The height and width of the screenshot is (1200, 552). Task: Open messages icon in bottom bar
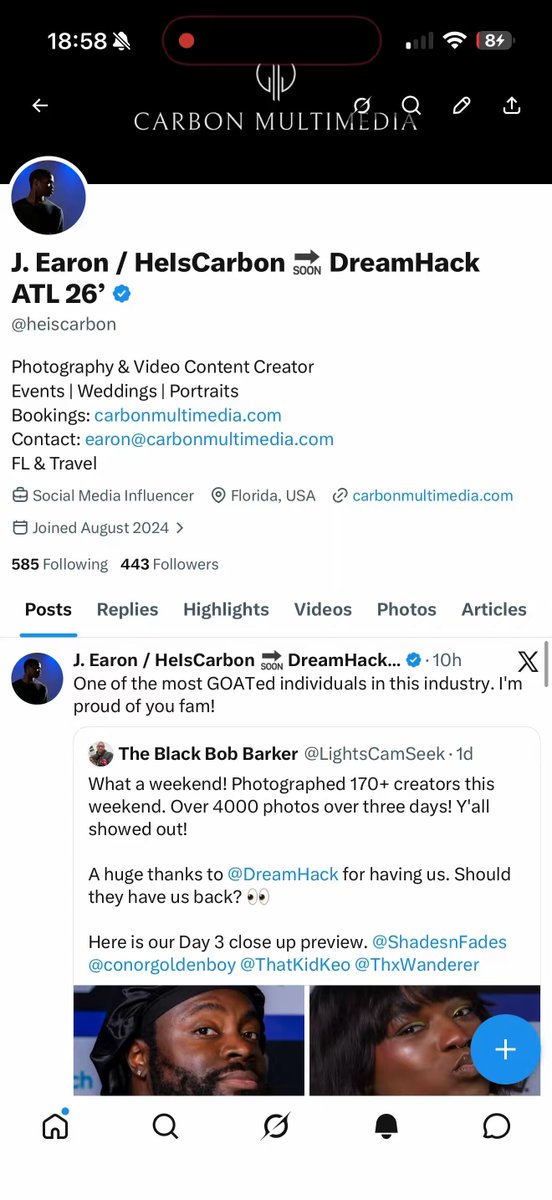(x=496, y=1126)
